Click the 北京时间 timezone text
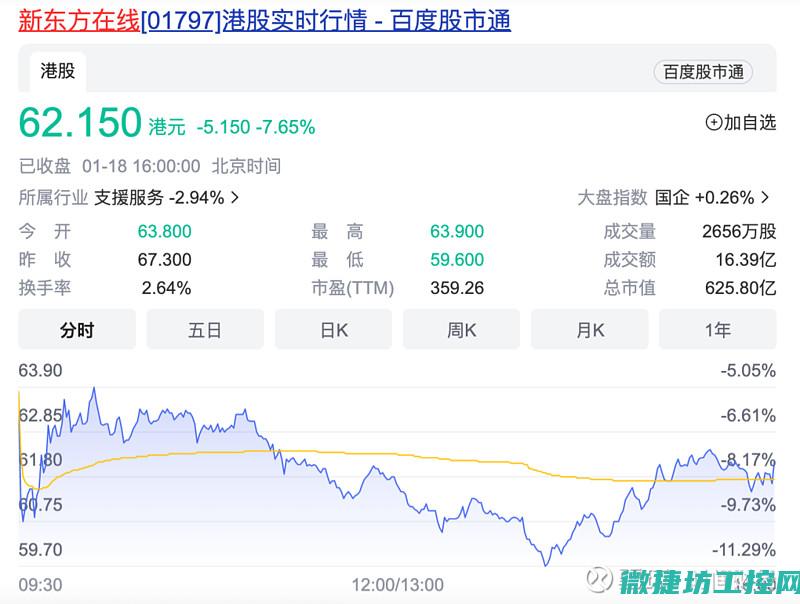800x604 pixels. [246, 166]
